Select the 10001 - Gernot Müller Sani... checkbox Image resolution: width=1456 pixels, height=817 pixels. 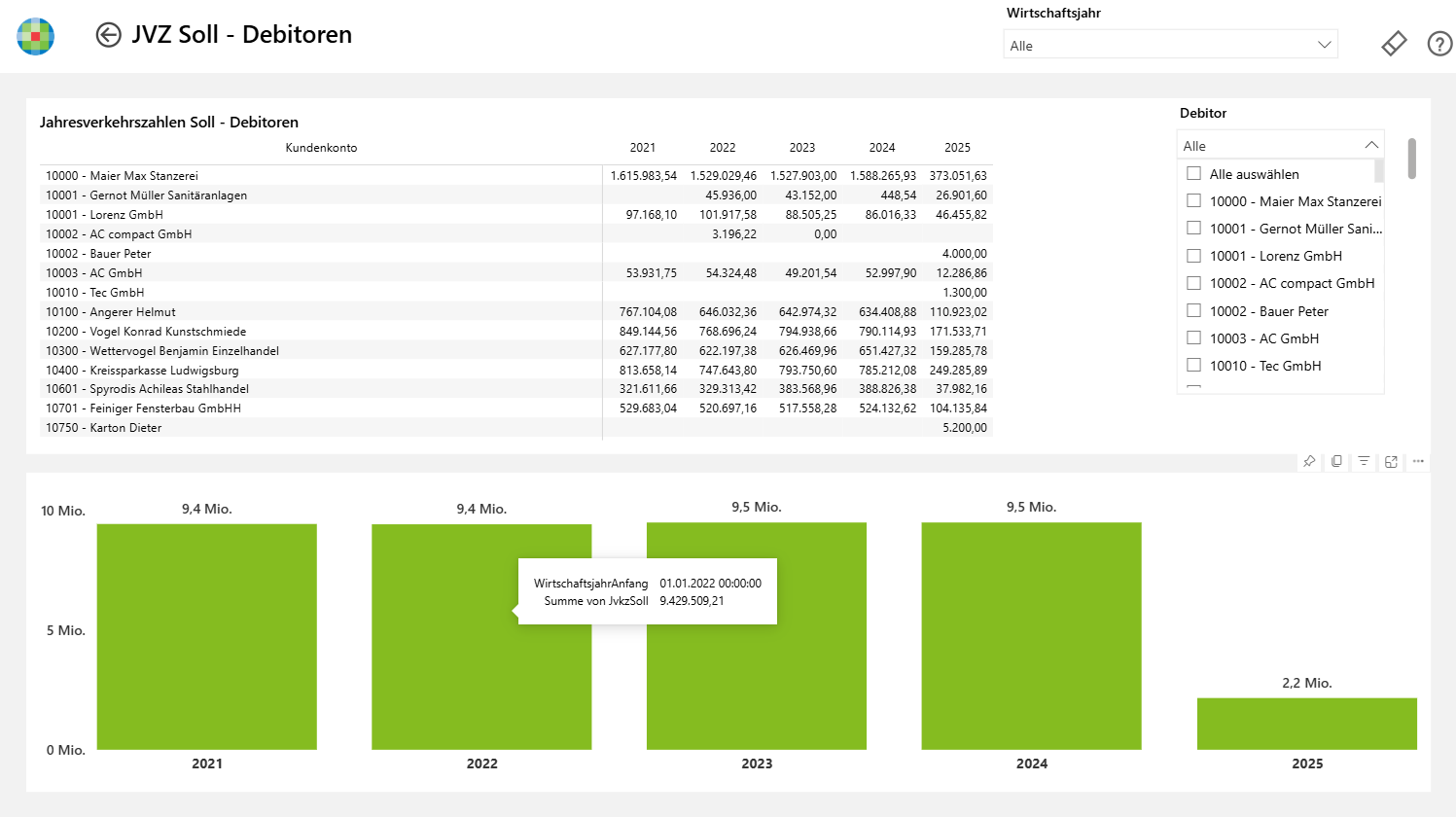1193,228
